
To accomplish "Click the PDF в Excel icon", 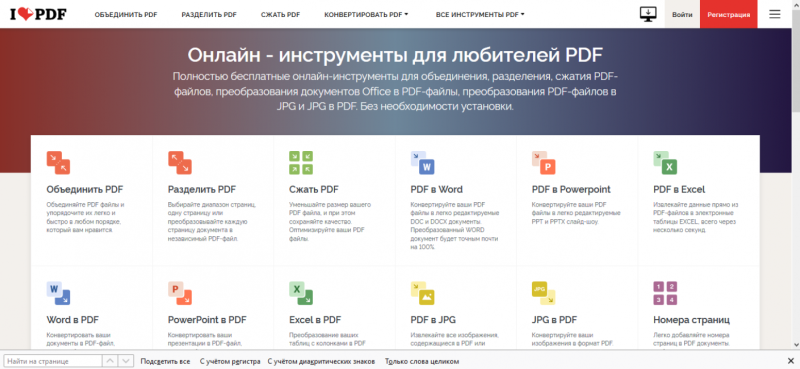I will point(665,162).
